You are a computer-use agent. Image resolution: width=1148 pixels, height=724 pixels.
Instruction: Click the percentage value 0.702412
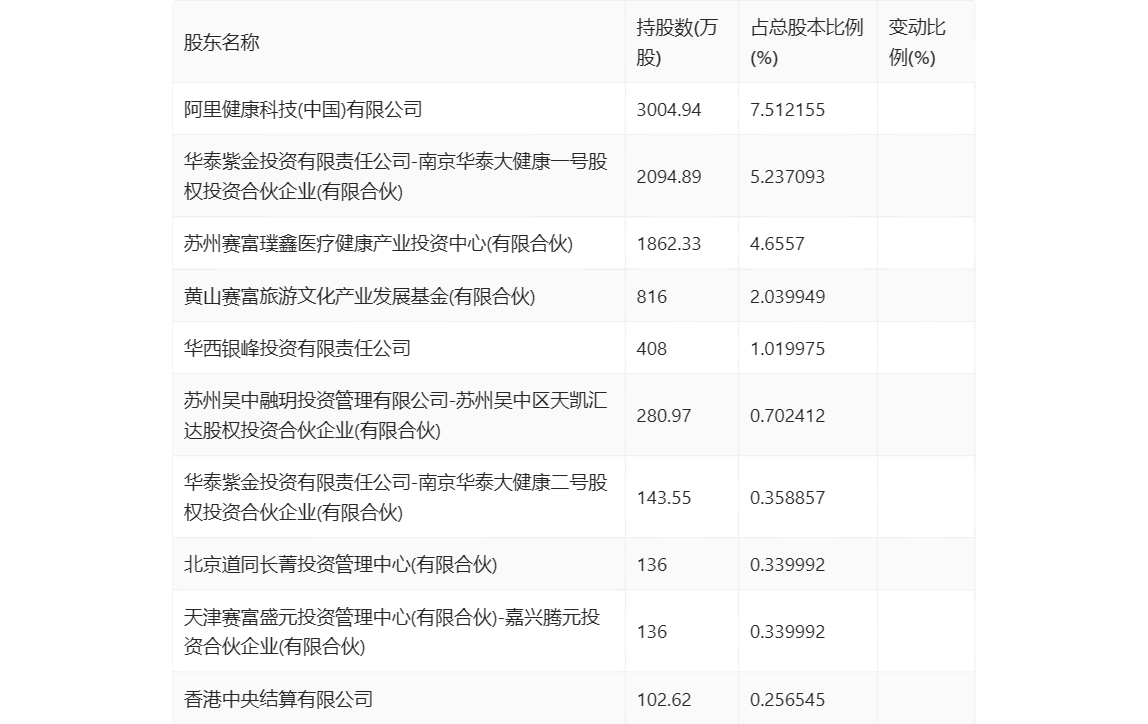(787, 416)
